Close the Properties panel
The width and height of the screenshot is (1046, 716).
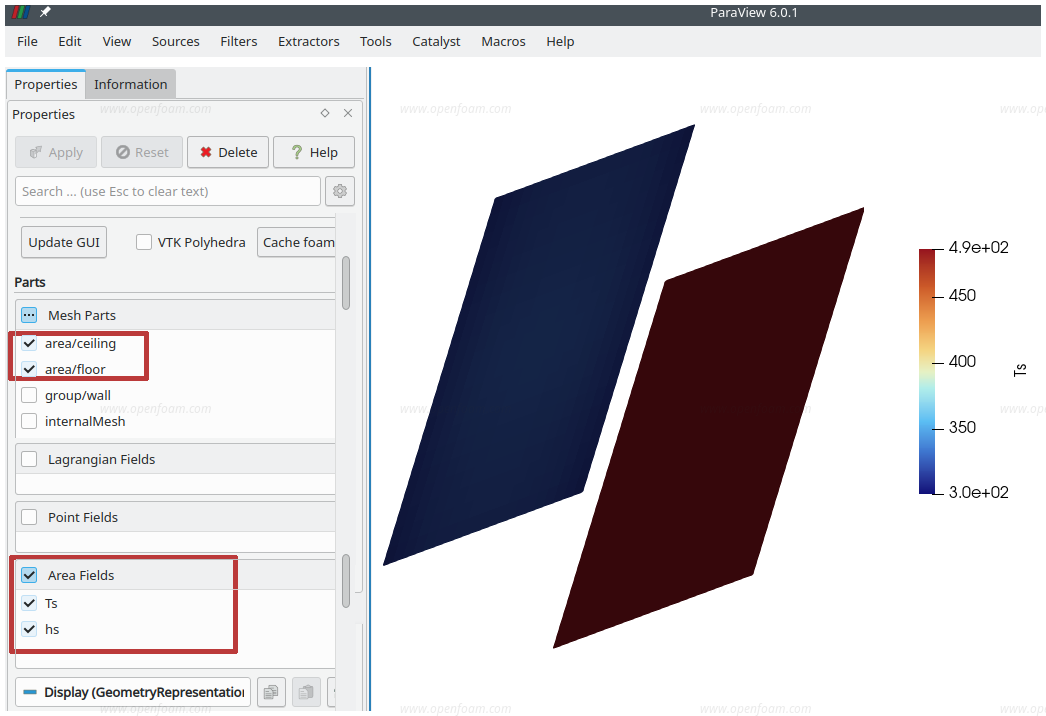click(348, 113)
